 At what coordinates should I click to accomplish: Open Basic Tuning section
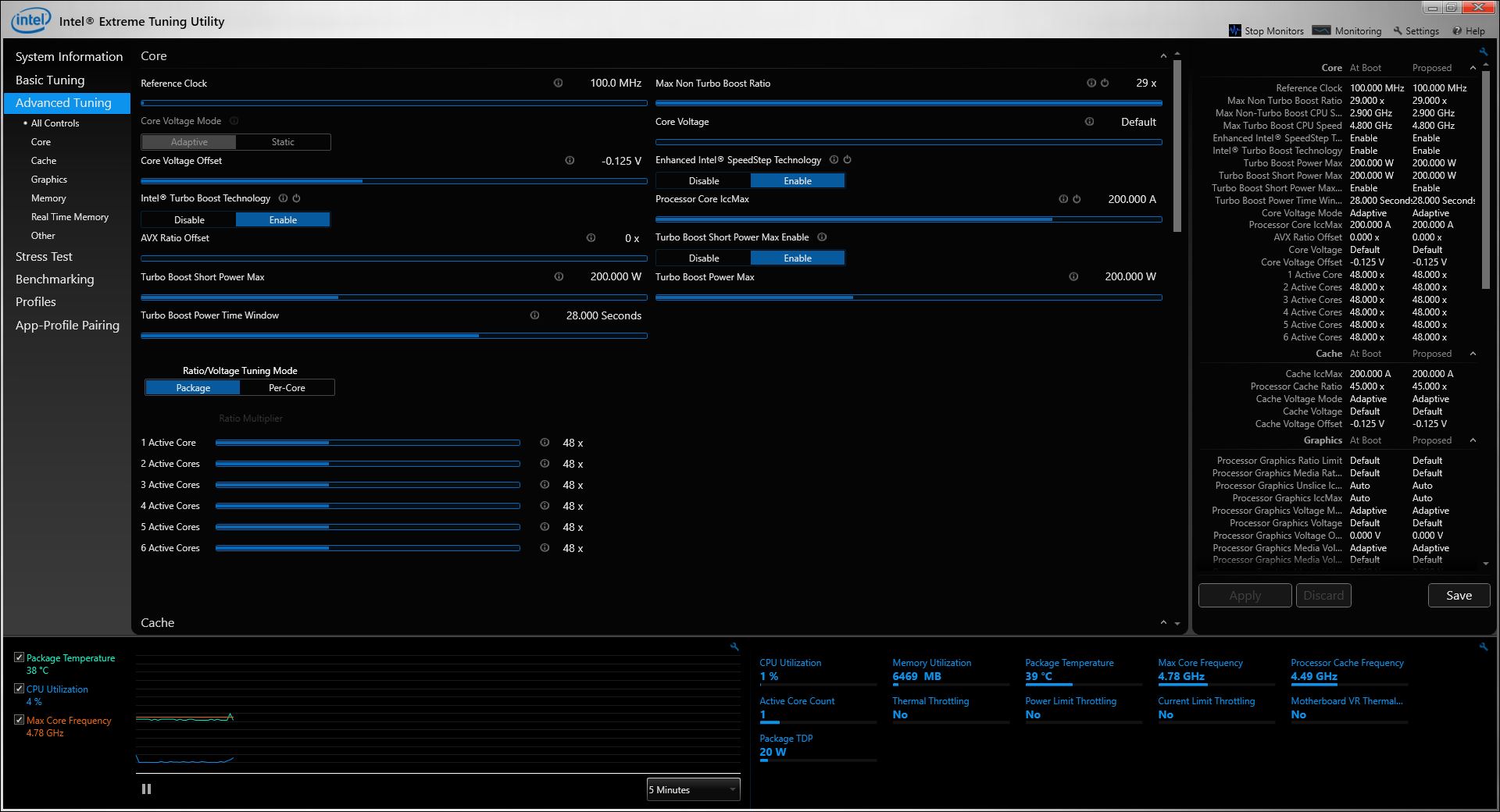coord(50,80)
